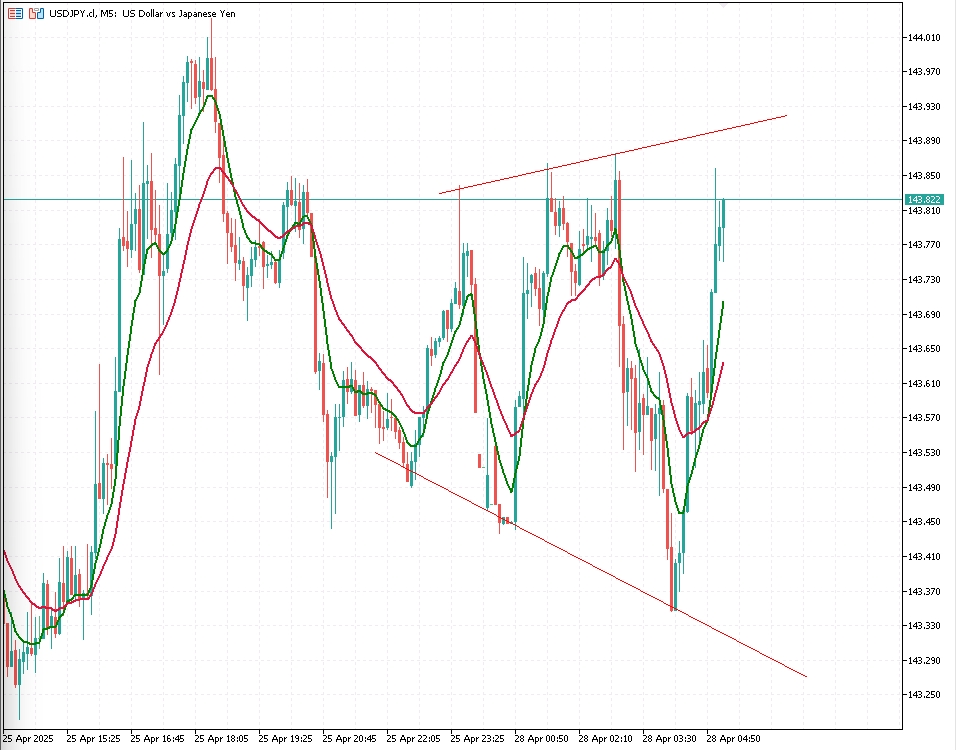Click the 143.610 price axis label
The image size is (957, 750).
pos(924,383)
